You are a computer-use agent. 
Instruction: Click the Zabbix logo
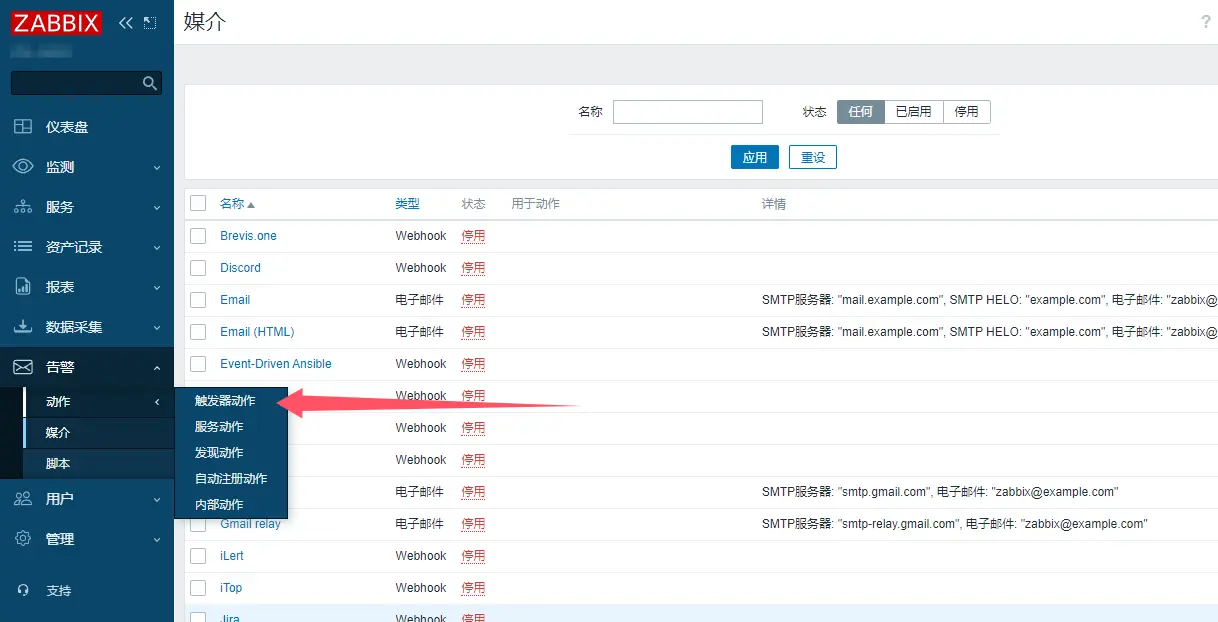pyautogui.click(x=57, y=22)
